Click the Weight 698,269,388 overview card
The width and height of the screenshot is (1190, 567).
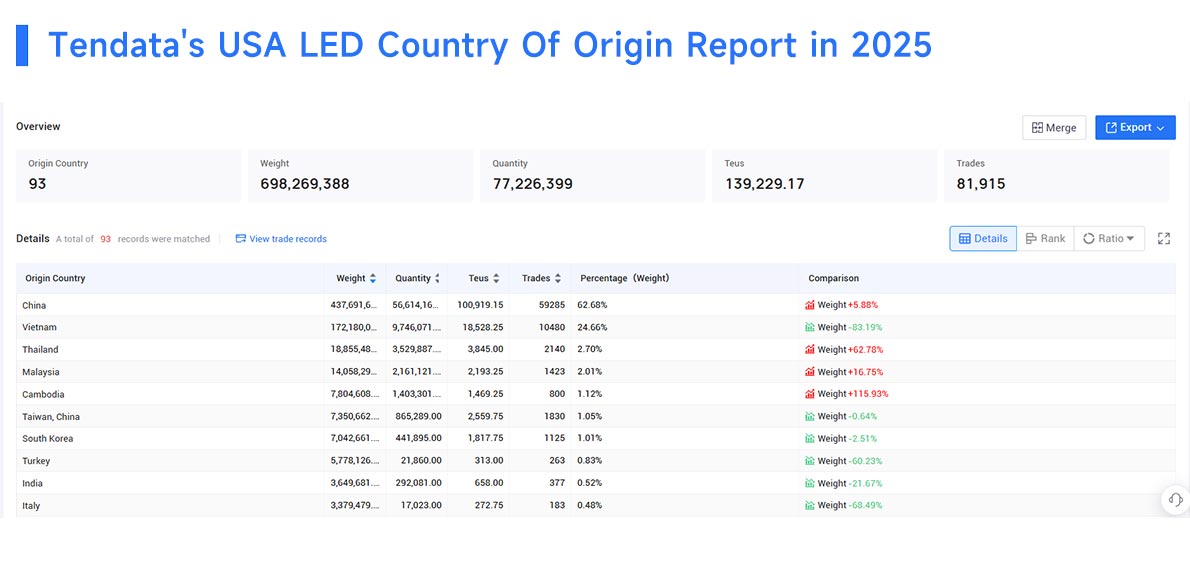(x=360, y=175)
